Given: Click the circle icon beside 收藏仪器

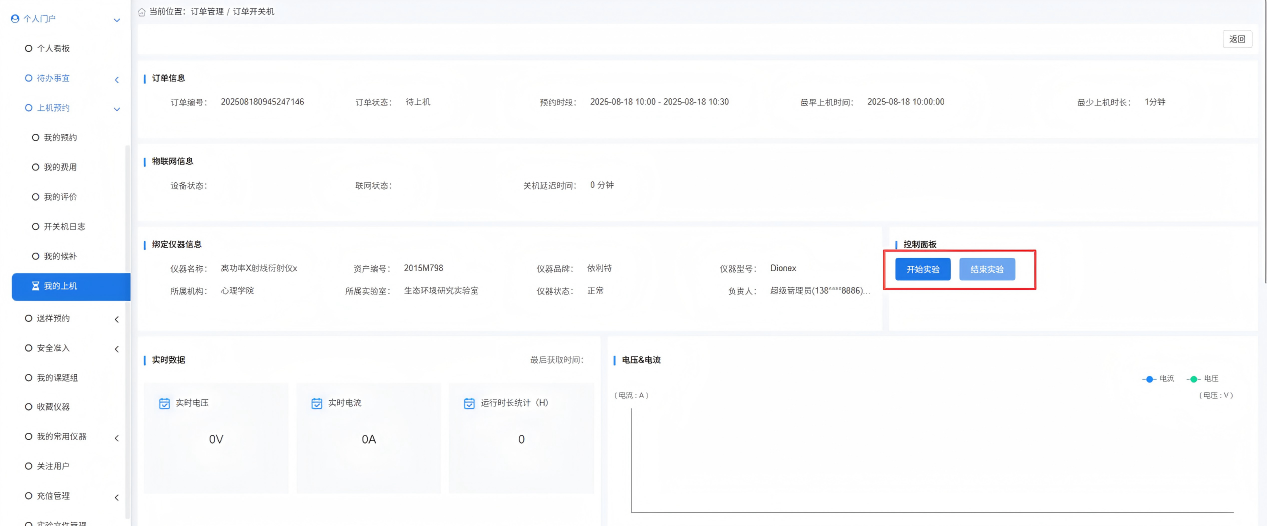Looking at the screenshot, I should 28,407.
